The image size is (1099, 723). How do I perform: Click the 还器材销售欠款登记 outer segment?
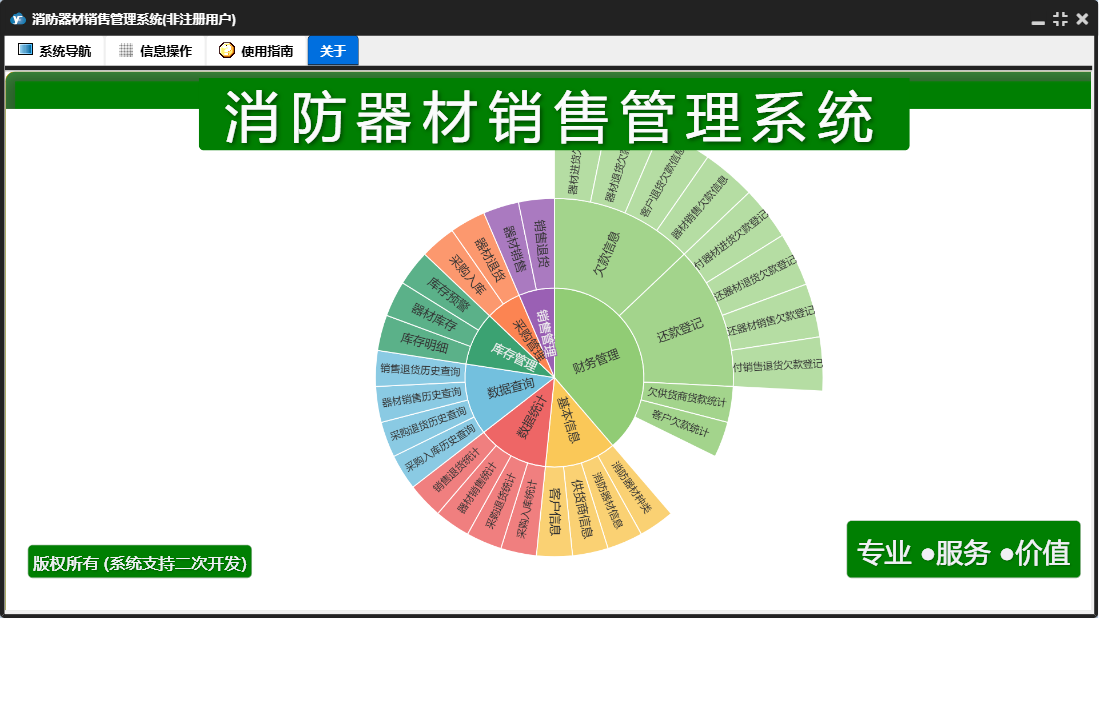771,320
